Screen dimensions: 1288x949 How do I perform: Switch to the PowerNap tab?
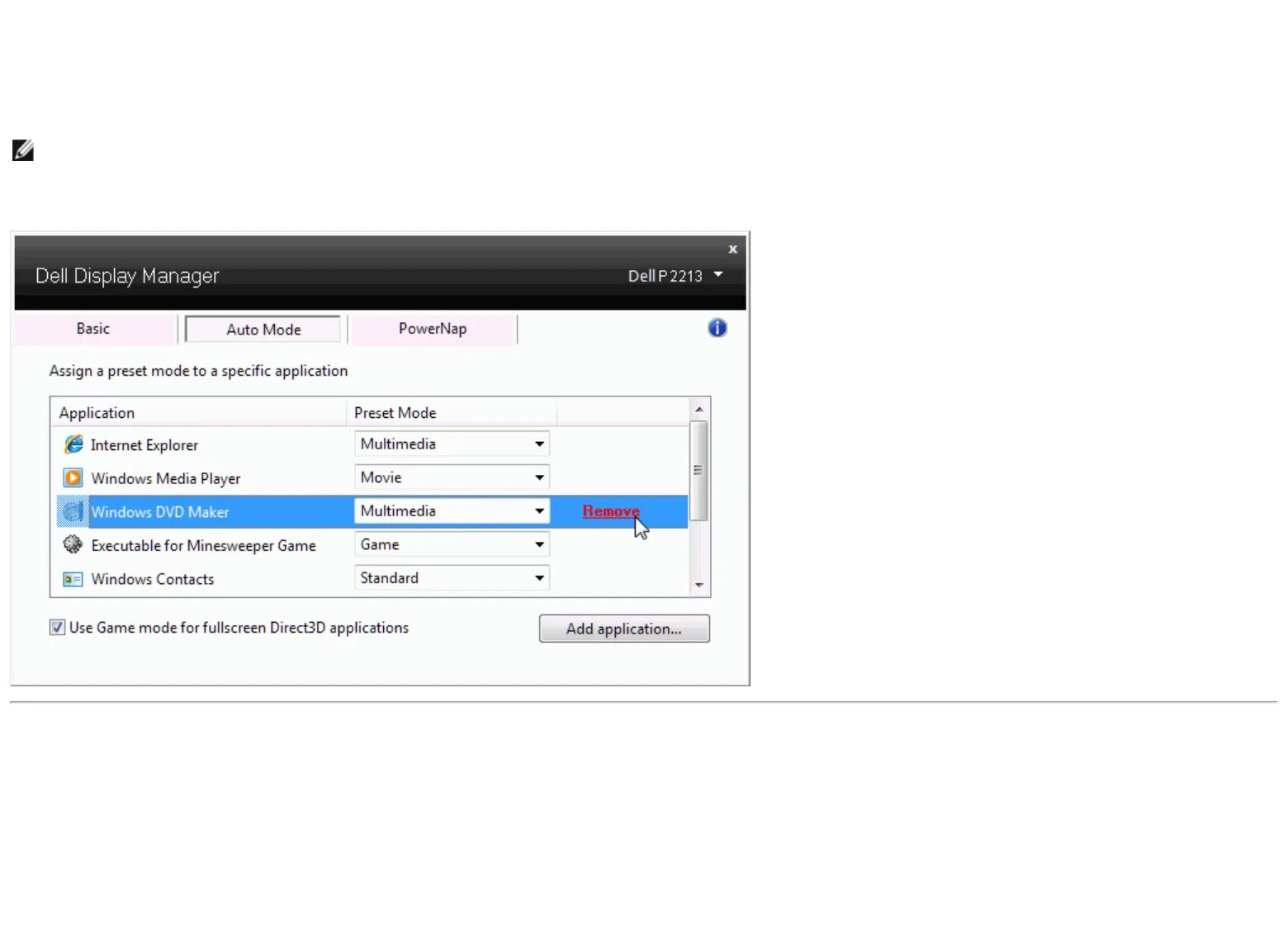point(433,329)
